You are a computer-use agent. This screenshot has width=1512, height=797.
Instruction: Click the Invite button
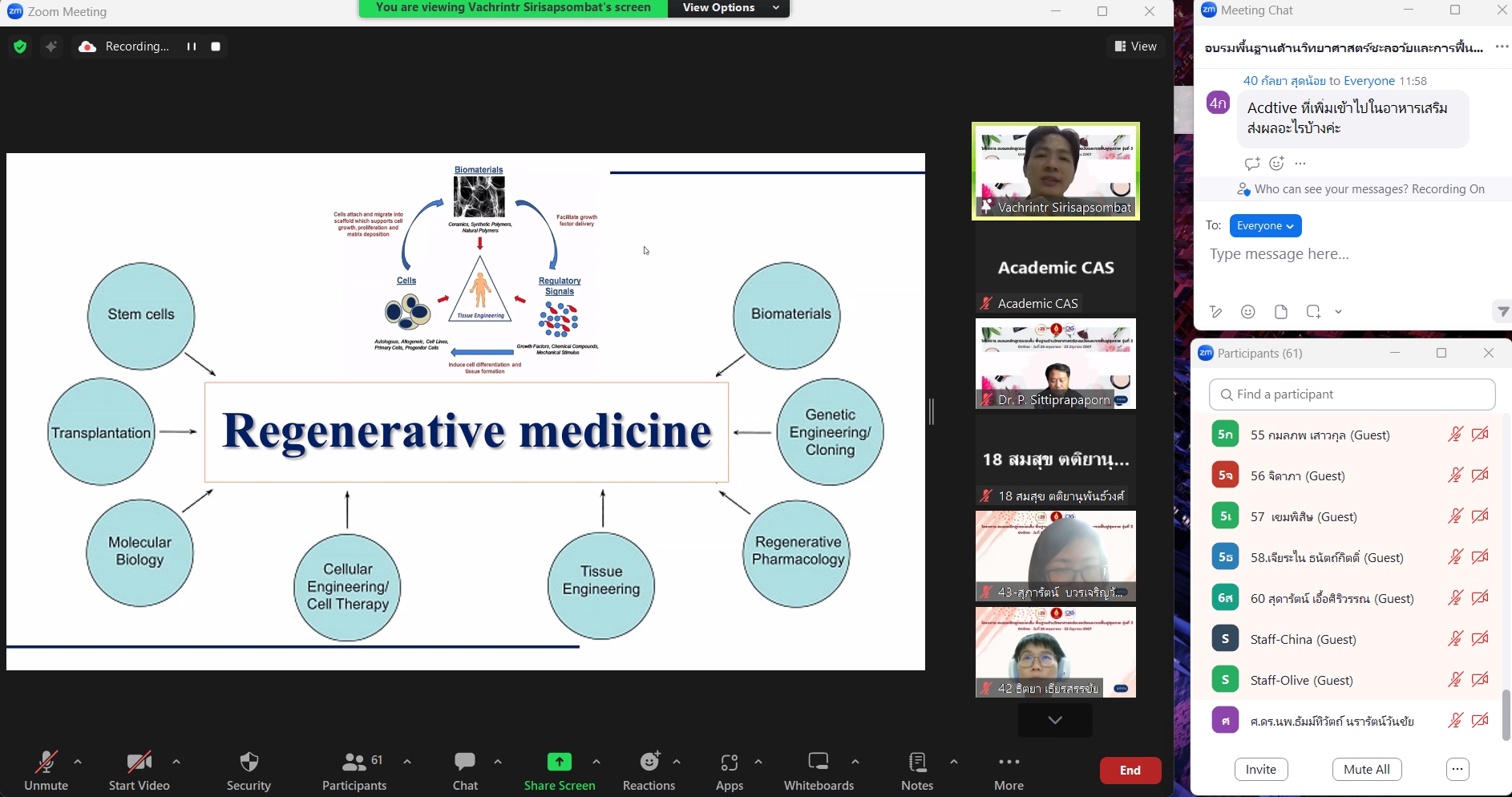1261,770
